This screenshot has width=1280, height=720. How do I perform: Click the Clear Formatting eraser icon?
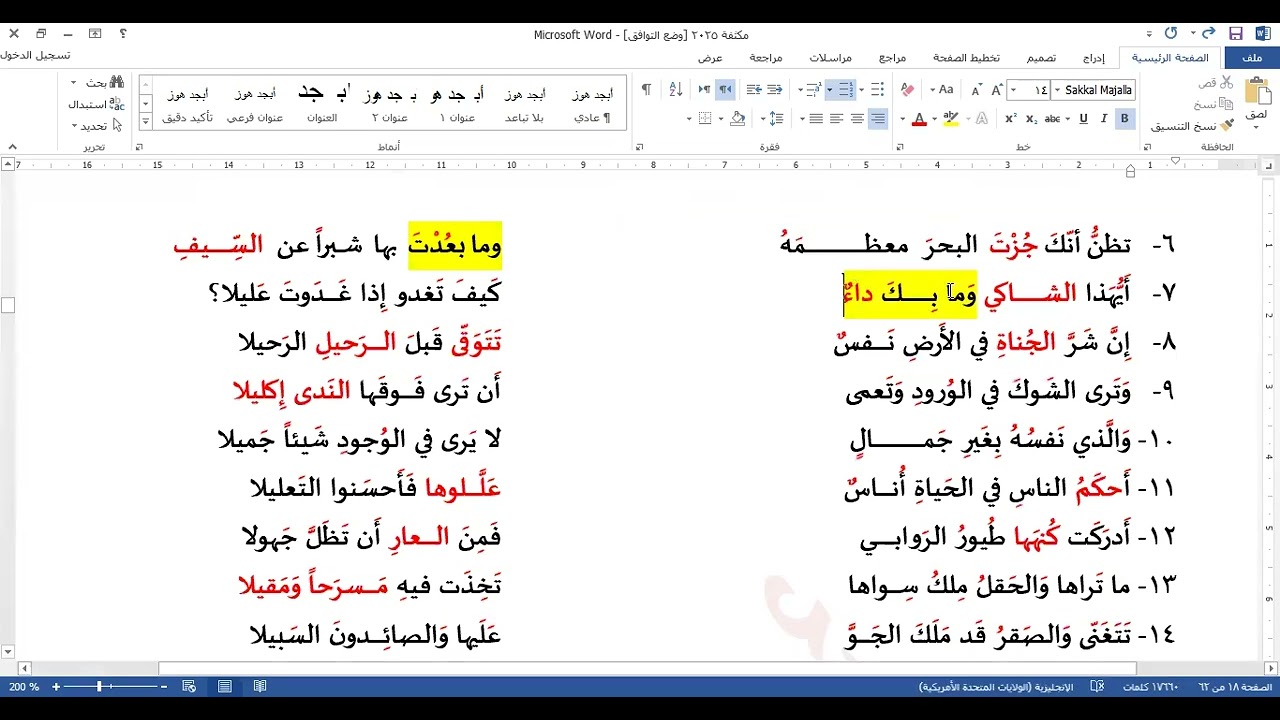coord(908,90)
